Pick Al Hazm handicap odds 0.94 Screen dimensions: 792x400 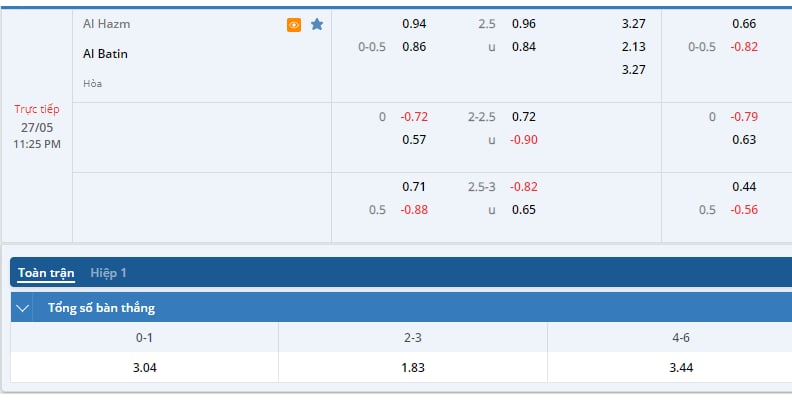(414, 24)
